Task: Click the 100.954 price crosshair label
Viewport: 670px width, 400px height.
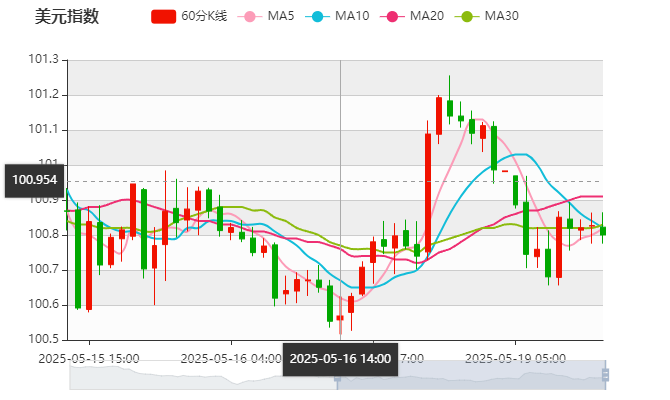Action: [34, 180]
